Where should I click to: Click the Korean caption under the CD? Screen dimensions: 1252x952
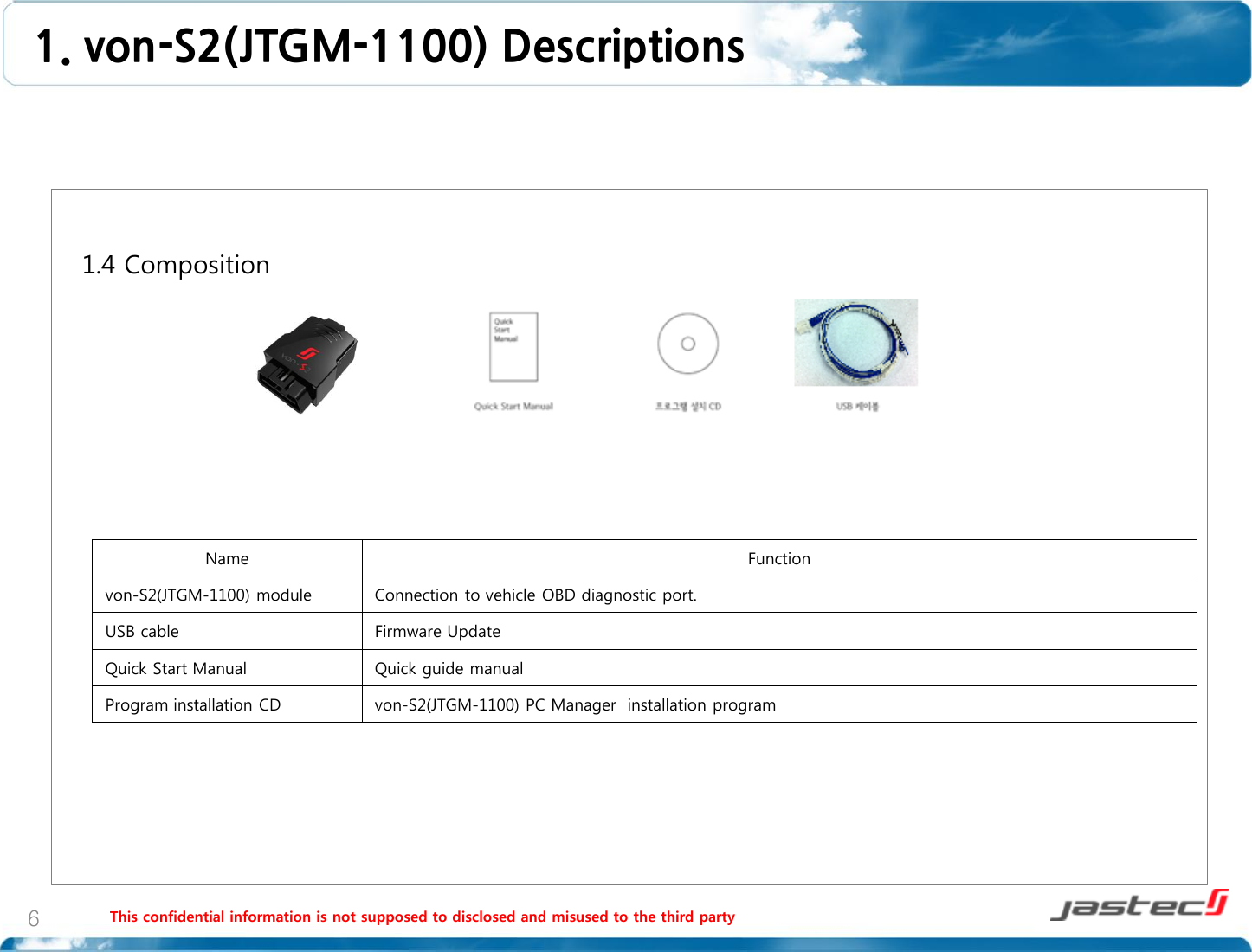[688, 406]
